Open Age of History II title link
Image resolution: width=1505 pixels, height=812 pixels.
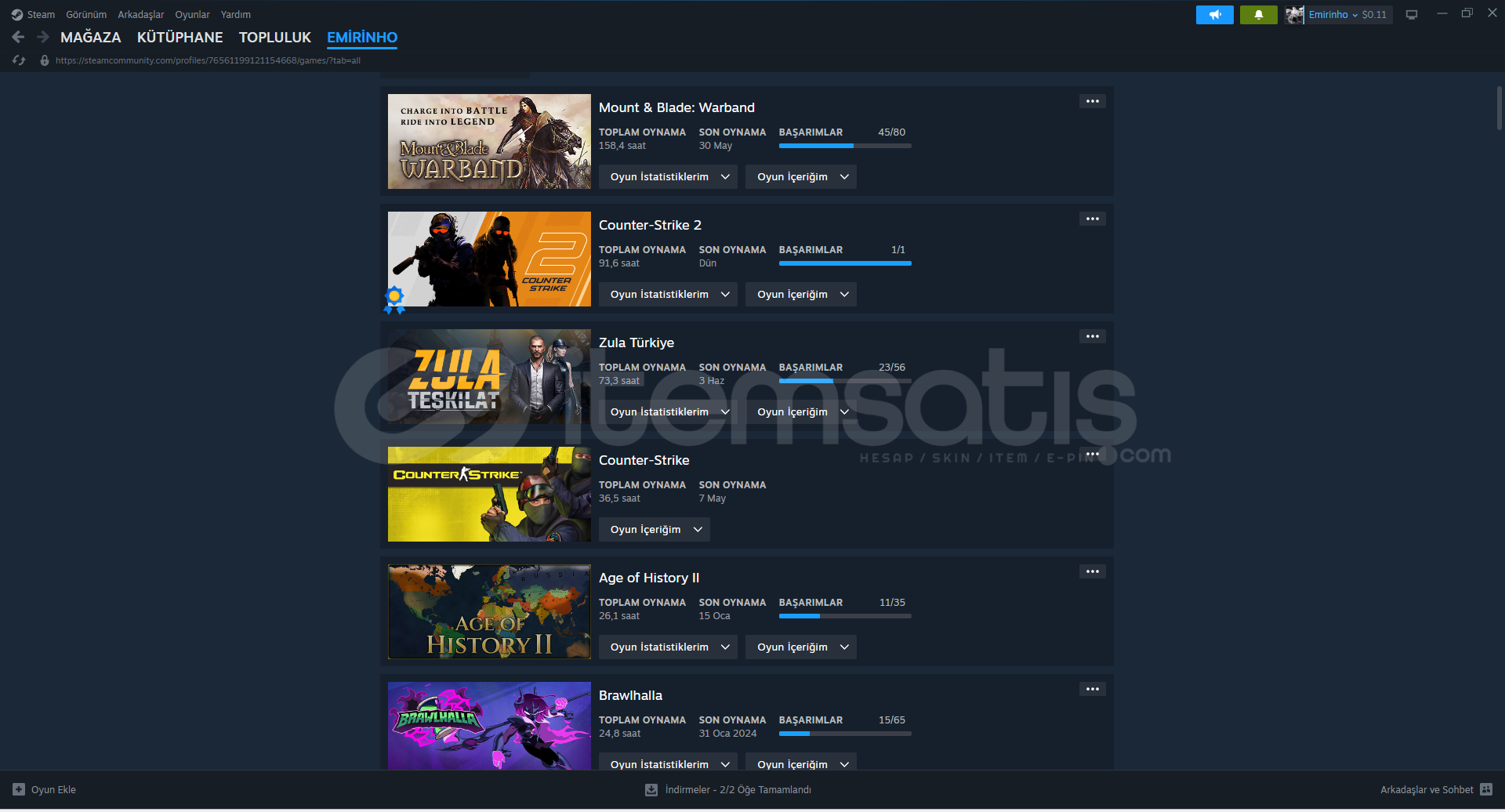(x=649, y=578)
